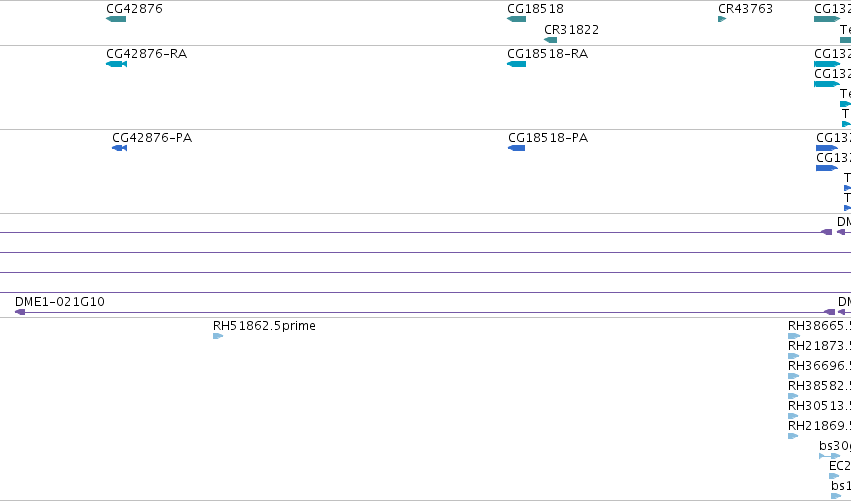Viewport: 851px width, 501px height.
Task: Click the arrow glyph under RH38665 label
Action: tap(793, 336)
